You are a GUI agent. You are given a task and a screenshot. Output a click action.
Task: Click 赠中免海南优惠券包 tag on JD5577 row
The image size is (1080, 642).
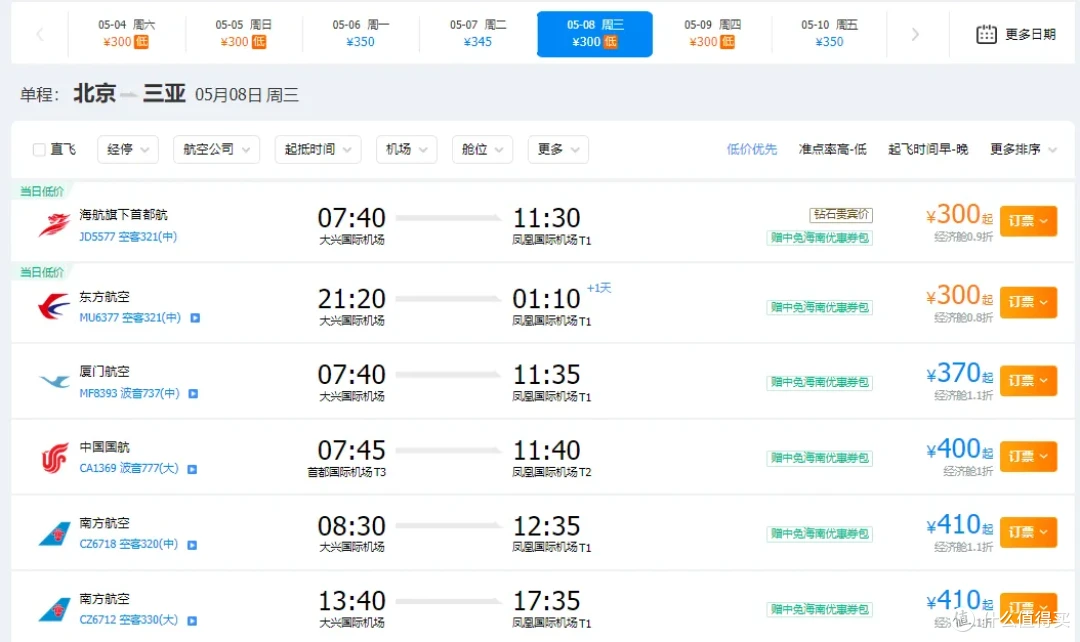[x=820, y=238]
